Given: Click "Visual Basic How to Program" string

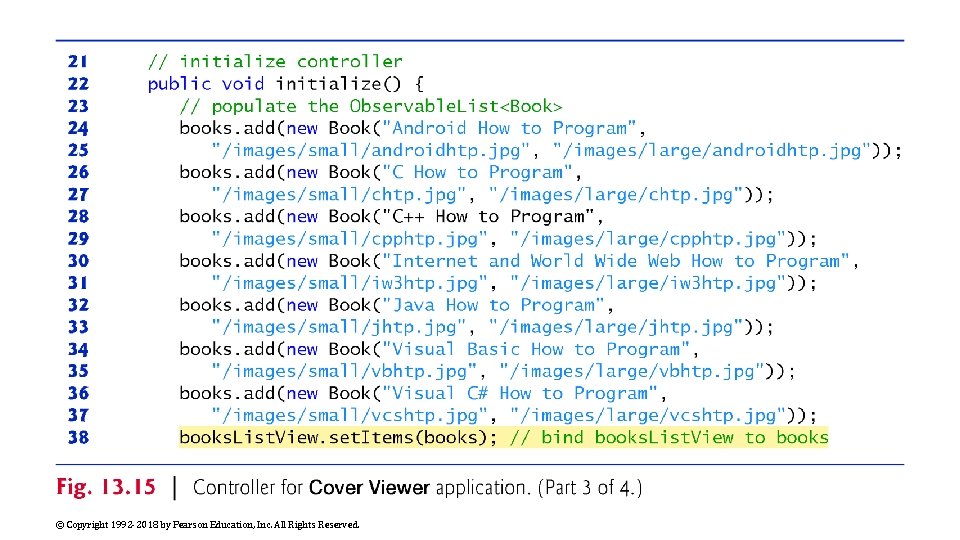Looking at the screenshot, I should click(x=536, y=349).
